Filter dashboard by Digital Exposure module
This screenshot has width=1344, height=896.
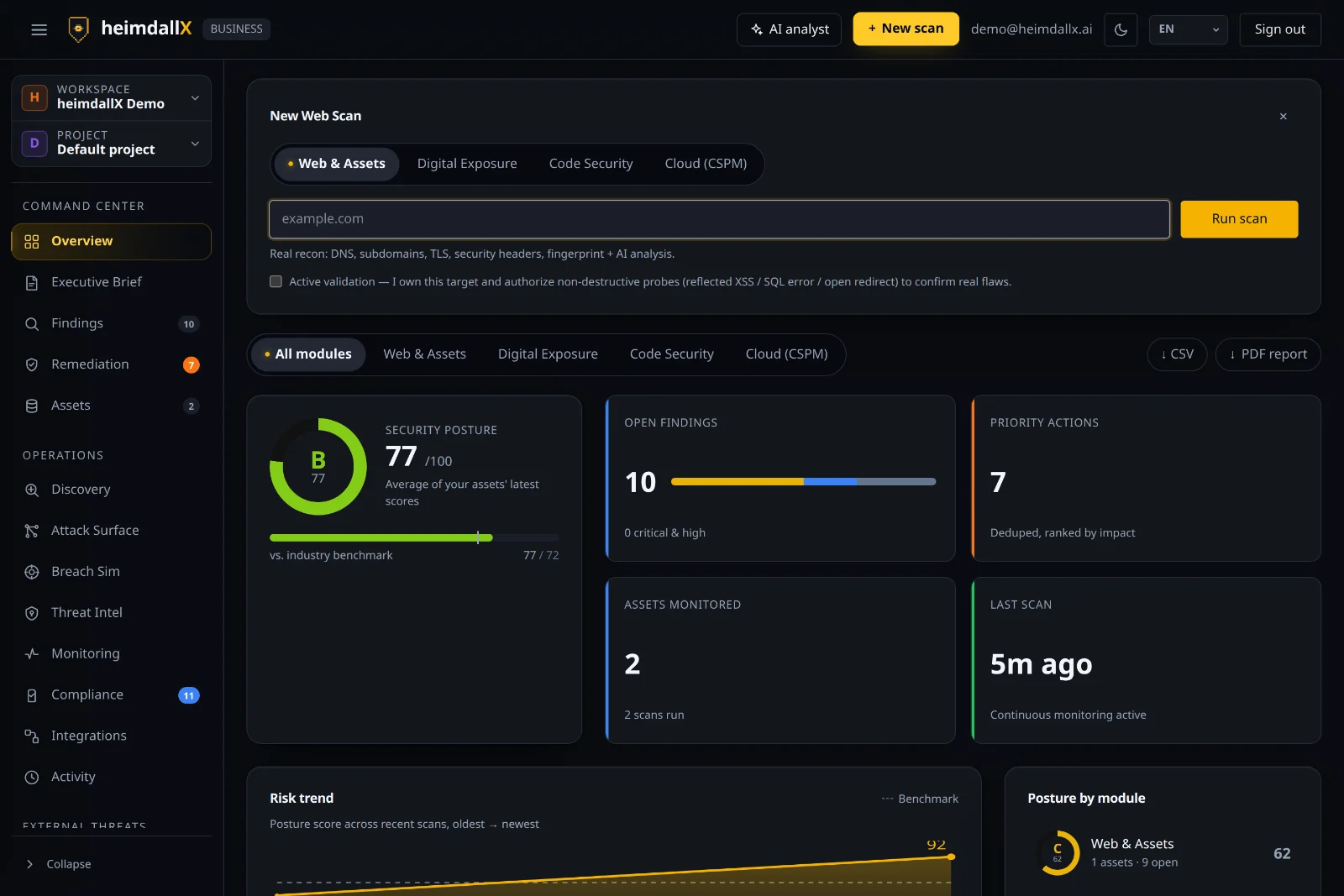coord(548,354)
